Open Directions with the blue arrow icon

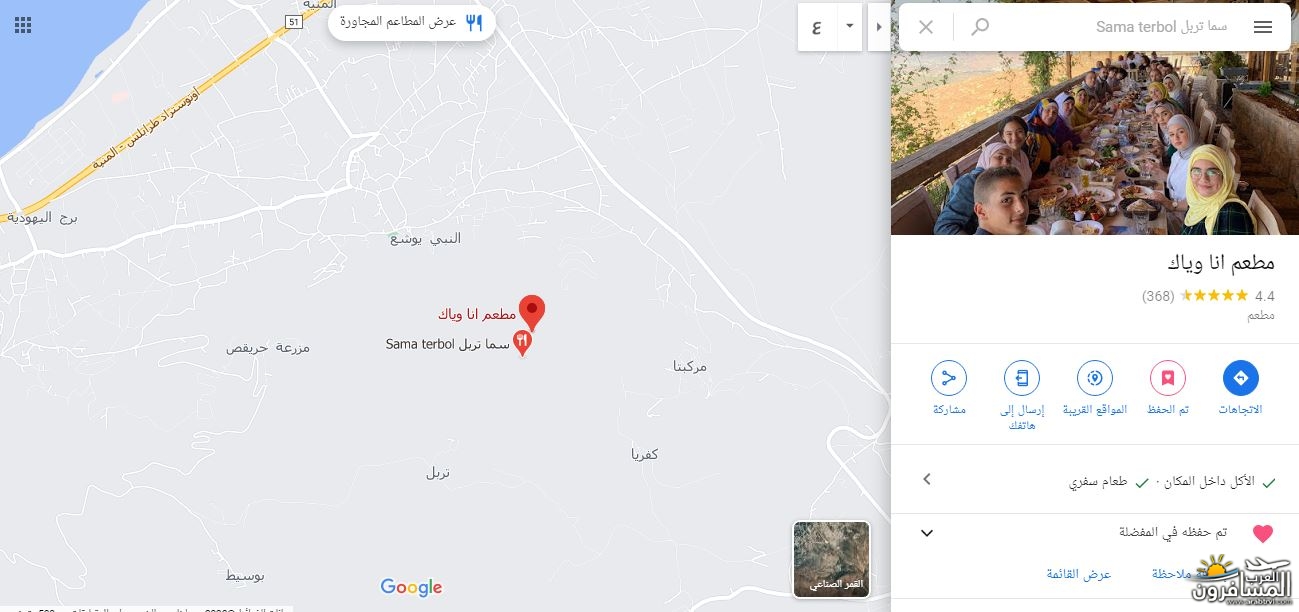1240,378
